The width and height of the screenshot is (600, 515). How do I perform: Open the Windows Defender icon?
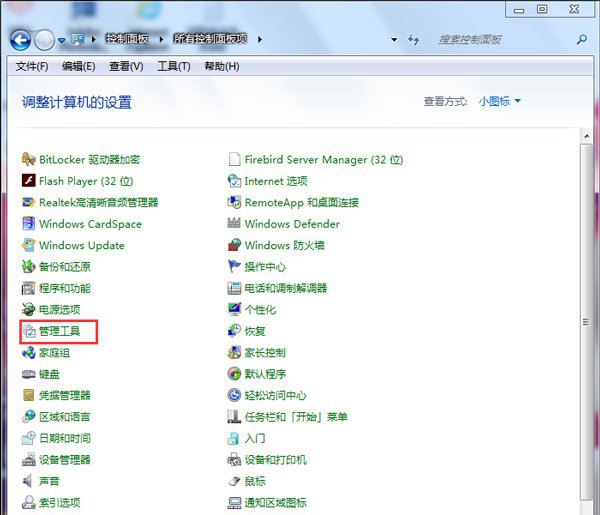pyautogui.click(x=234, y=223)
